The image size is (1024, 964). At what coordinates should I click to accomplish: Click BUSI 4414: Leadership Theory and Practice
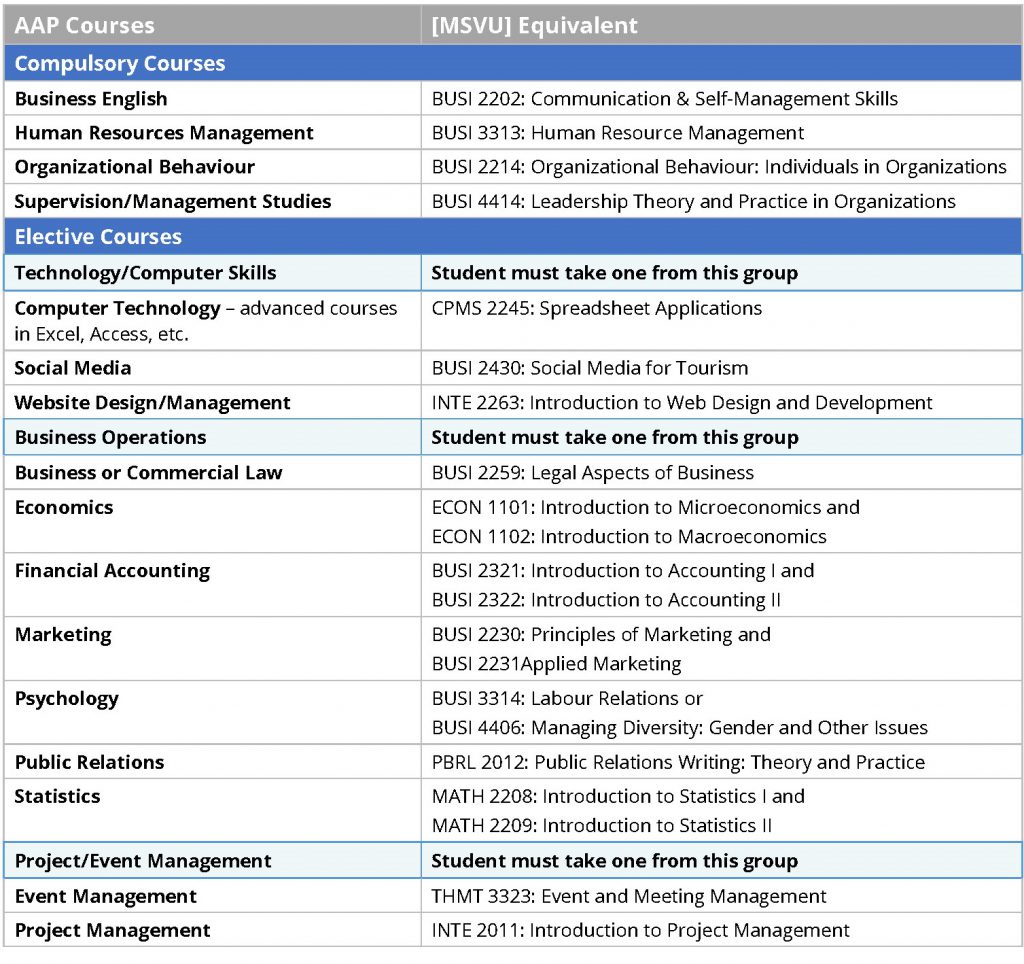pos(693,201)
